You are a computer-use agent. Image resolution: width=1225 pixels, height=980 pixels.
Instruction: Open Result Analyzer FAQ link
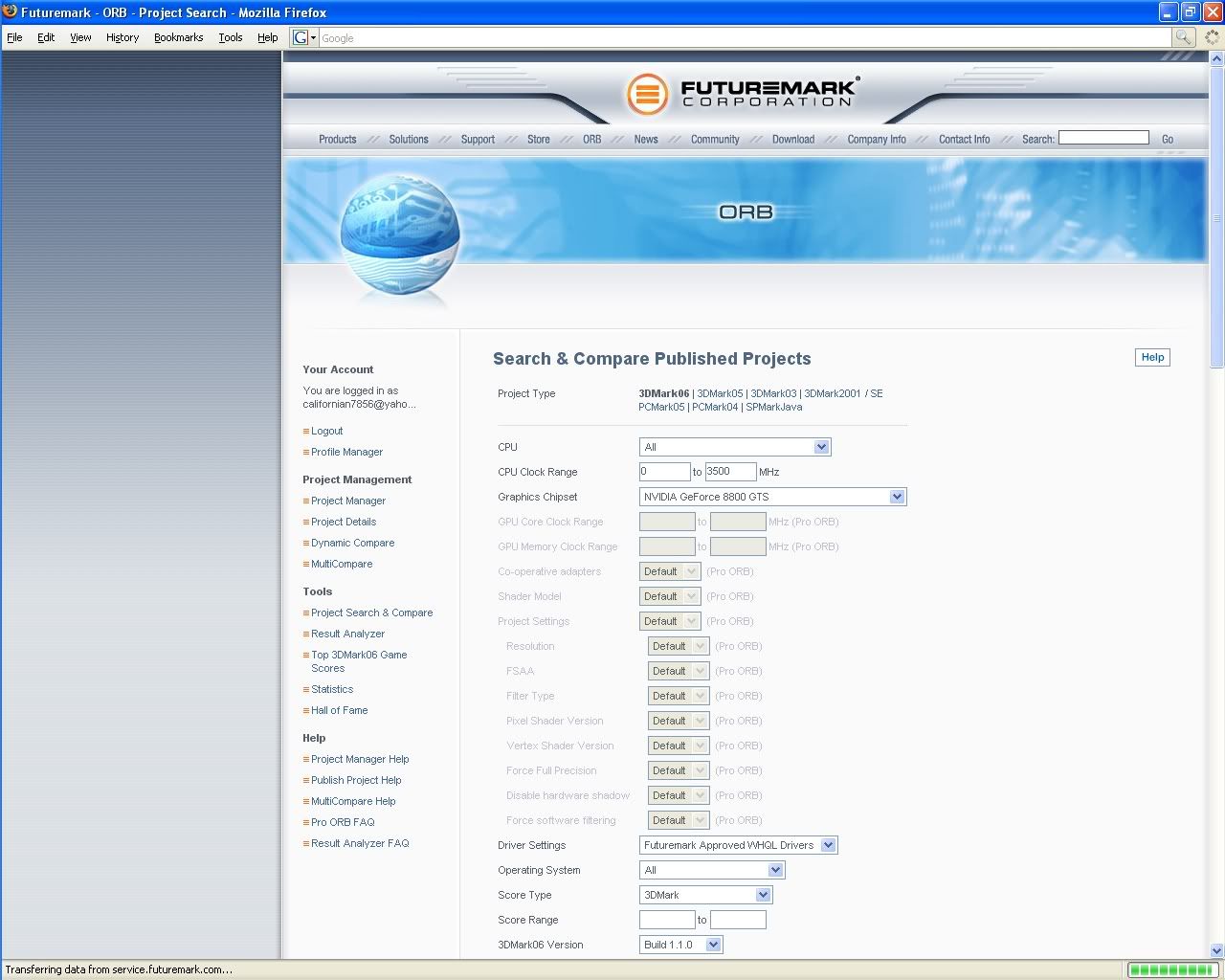360,843
